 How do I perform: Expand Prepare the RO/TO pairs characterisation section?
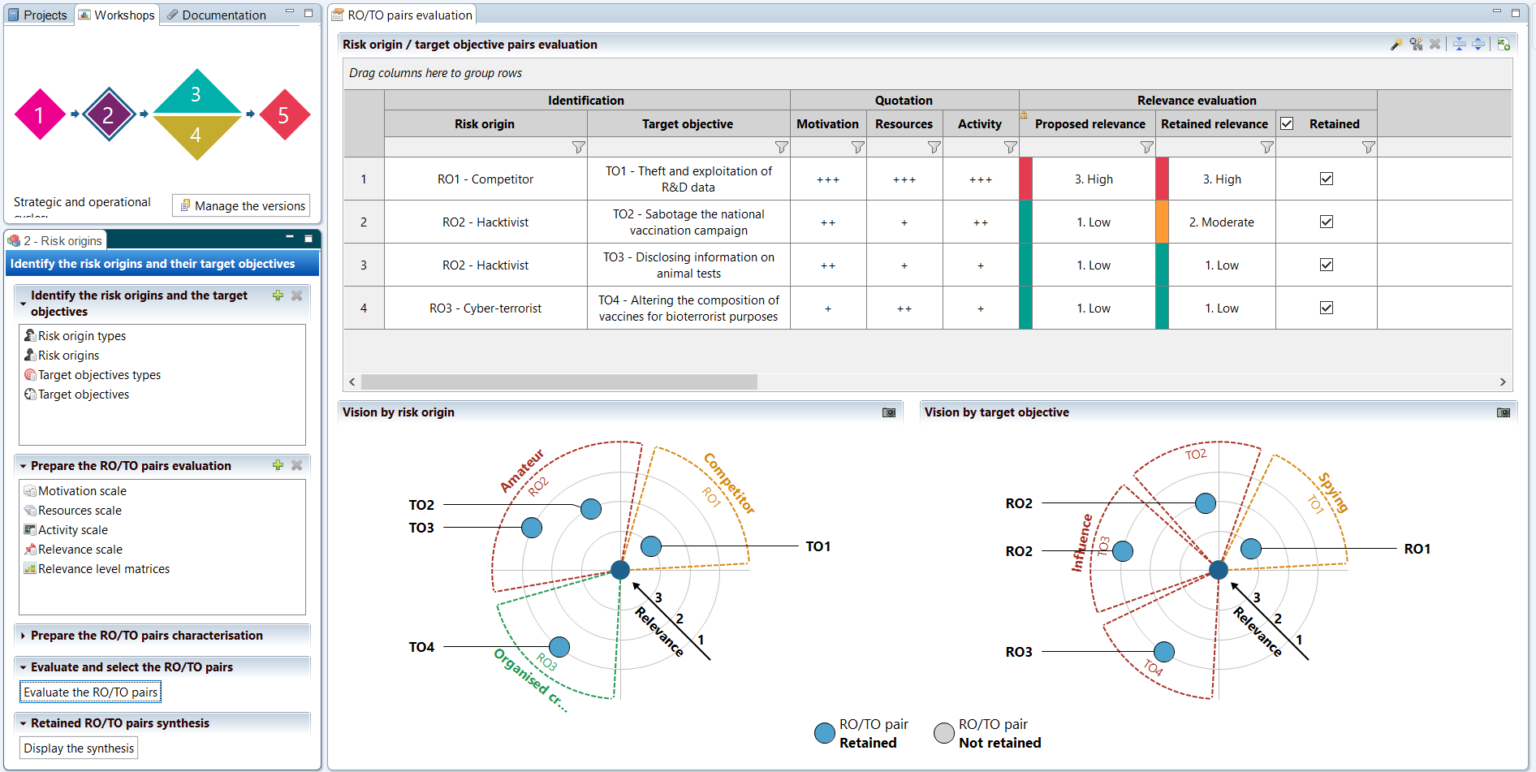(23, 636)
